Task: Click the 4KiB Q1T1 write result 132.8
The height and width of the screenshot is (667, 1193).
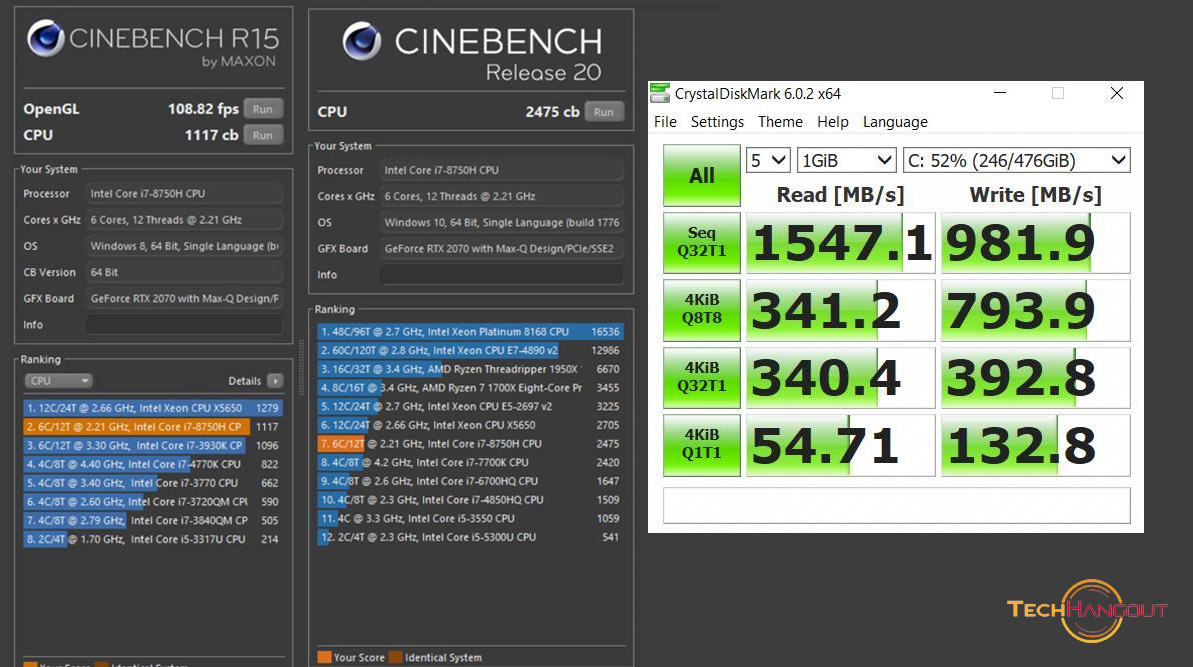Action: tap(1036, 445)
